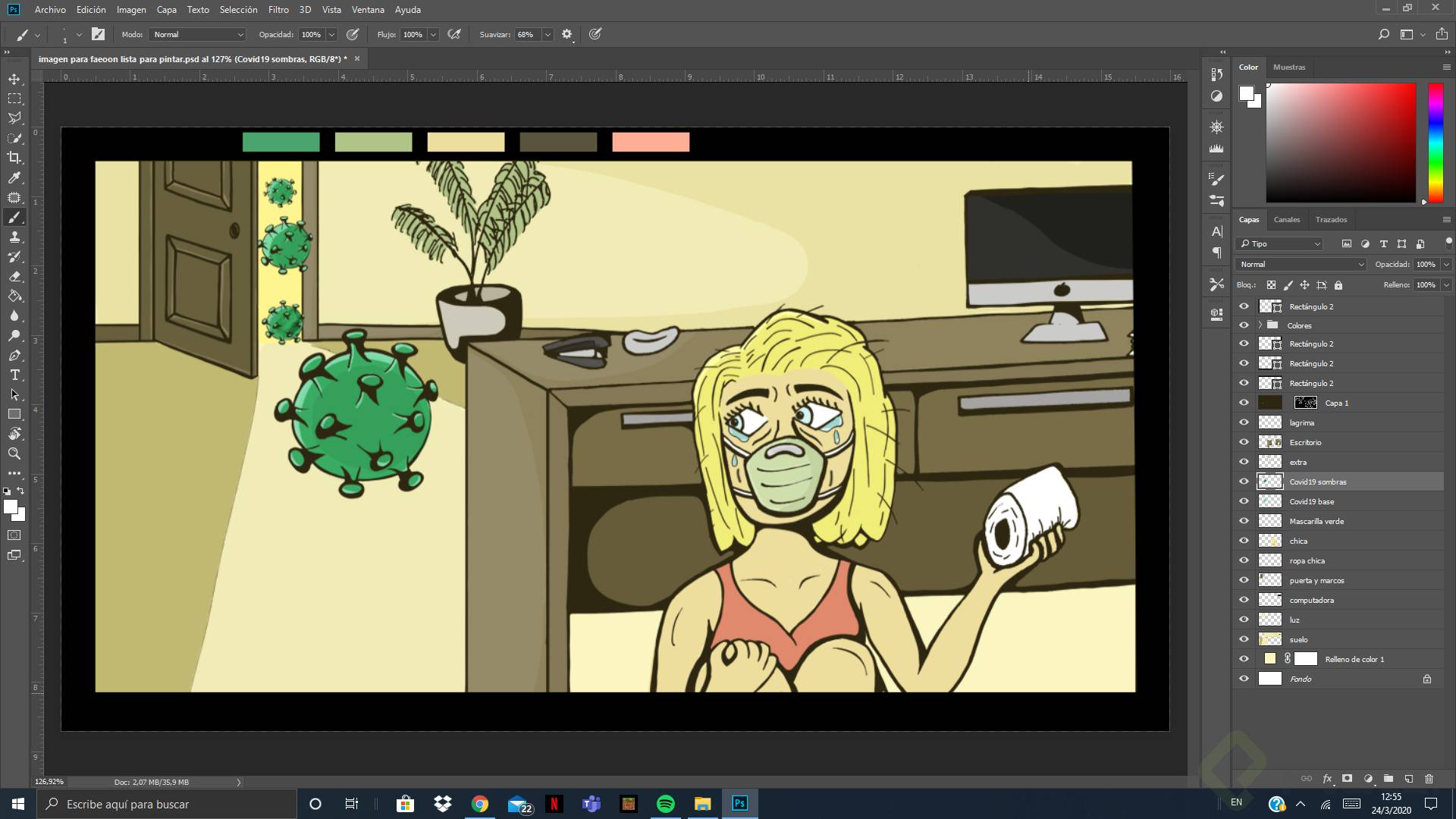Open smoothing options gear icon
1456x819 pixels.
pos(566,34)
